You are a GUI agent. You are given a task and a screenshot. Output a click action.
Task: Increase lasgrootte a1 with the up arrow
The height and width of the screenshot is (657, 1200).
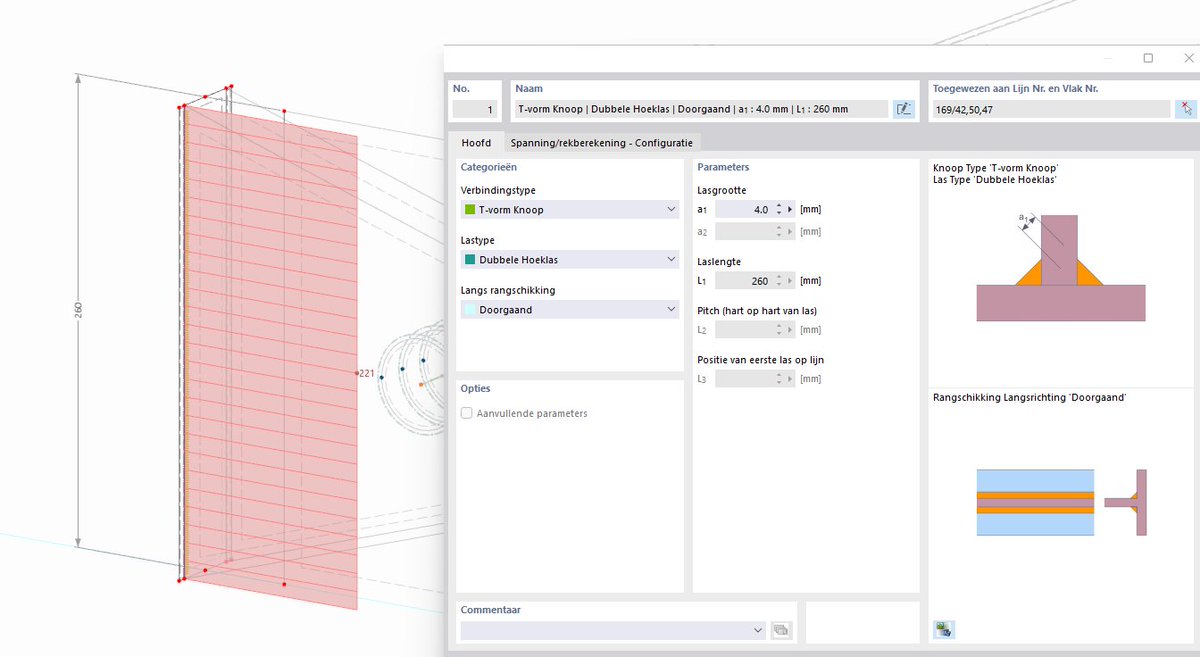tap(779, 204)
